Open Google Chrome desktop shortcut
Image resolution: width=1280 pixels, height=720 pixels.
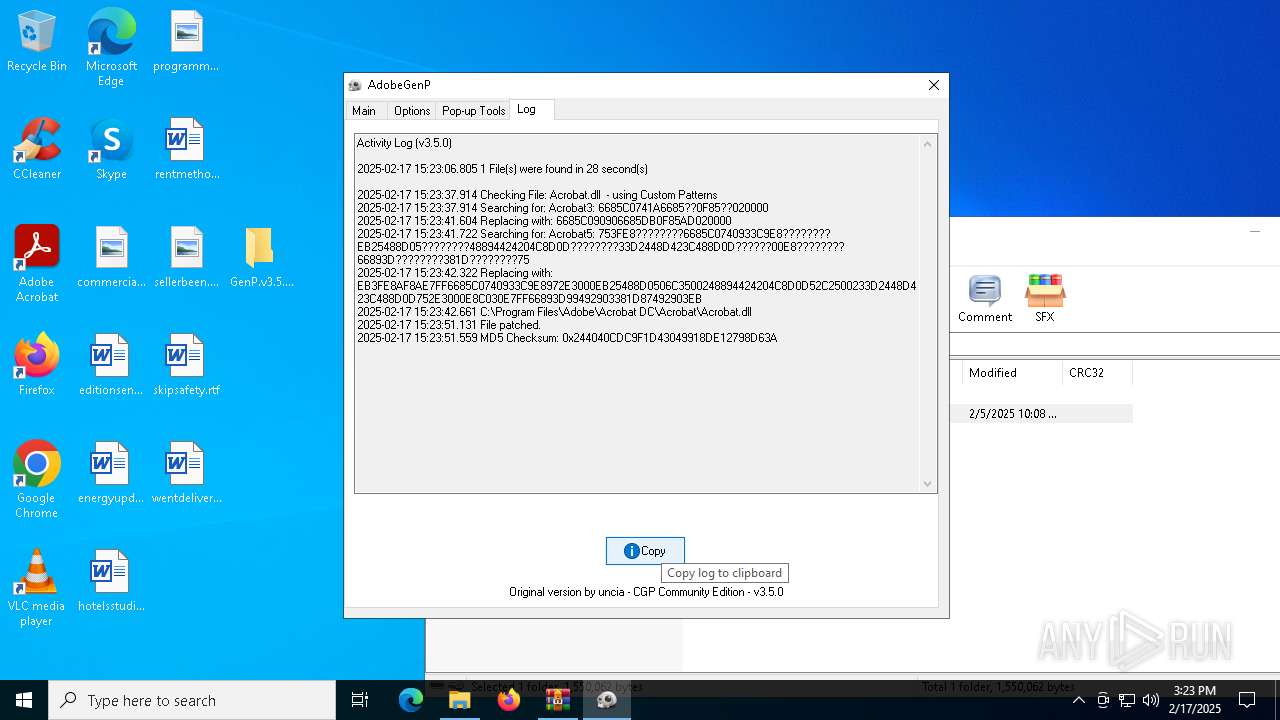coord(37,480)
